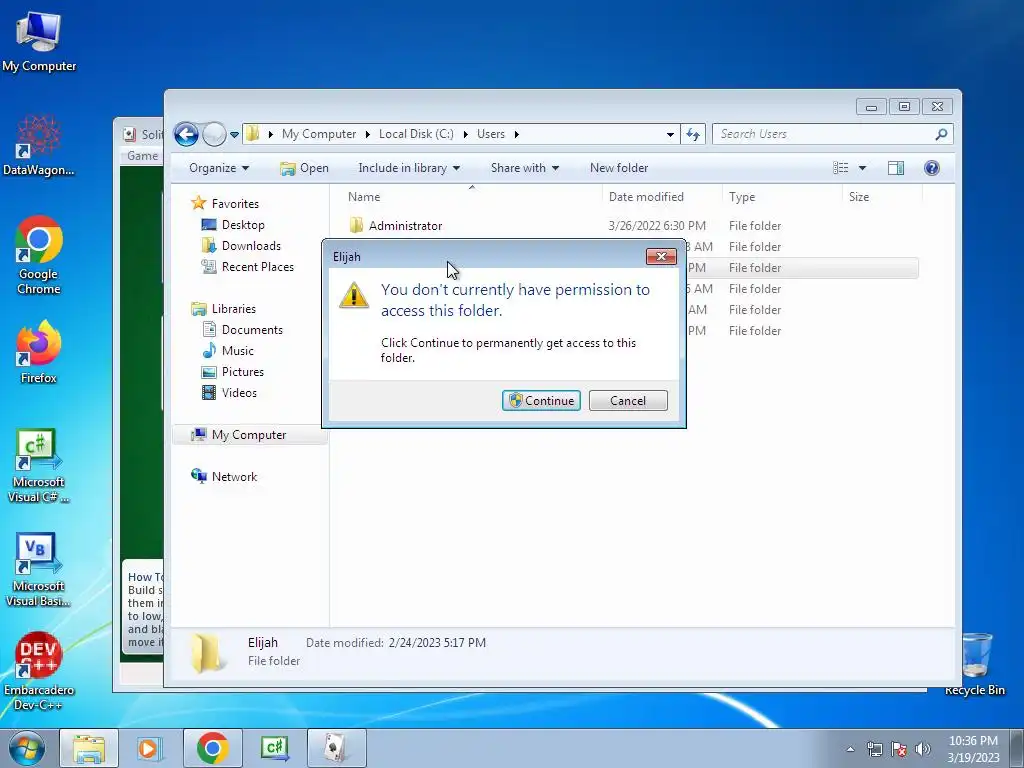Open the Pictures library
Image resolution: width=1024 pixels, height=768 pixels.
pos(242,372)
